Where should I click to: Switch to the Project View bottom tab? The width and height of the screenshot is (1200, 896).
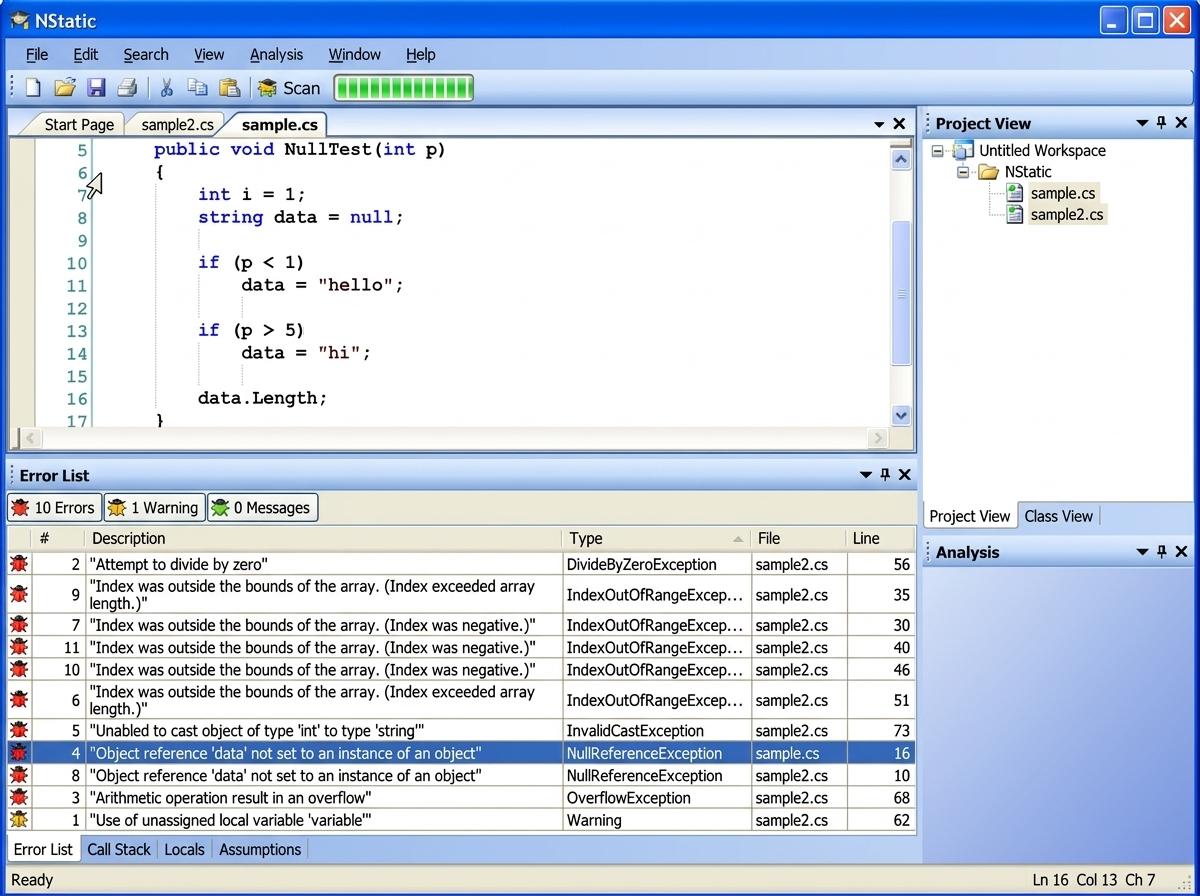[x=969, y=516]
